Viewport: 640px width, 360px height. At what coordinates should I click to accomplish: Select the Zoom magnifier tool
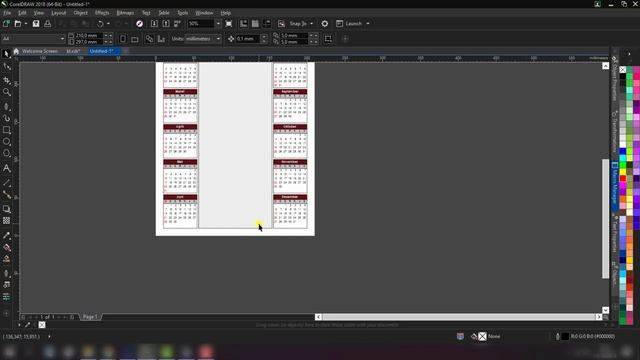[x=7, y=93]
